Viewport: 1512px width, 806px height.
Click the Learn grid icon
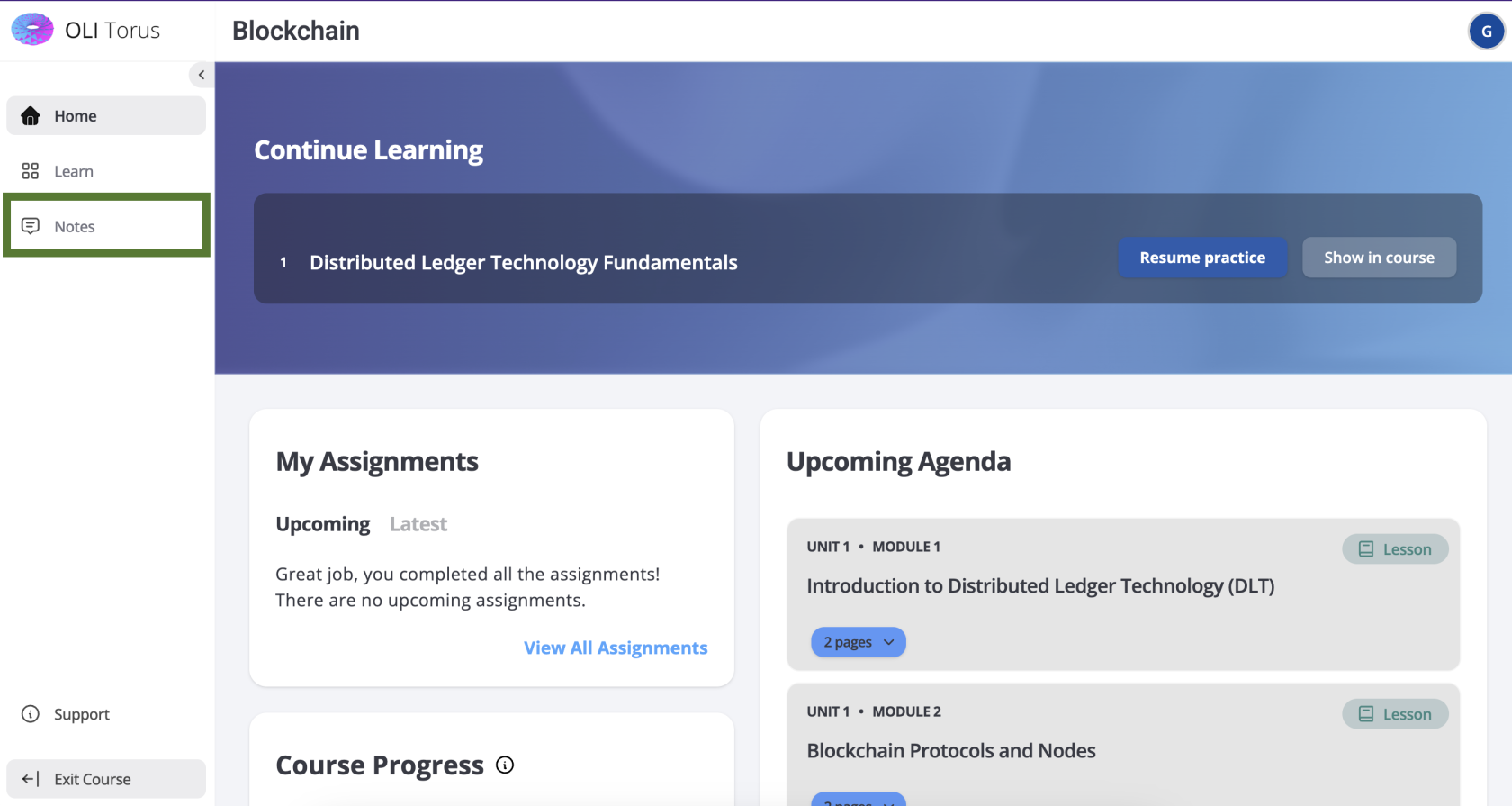click(31, 171)
